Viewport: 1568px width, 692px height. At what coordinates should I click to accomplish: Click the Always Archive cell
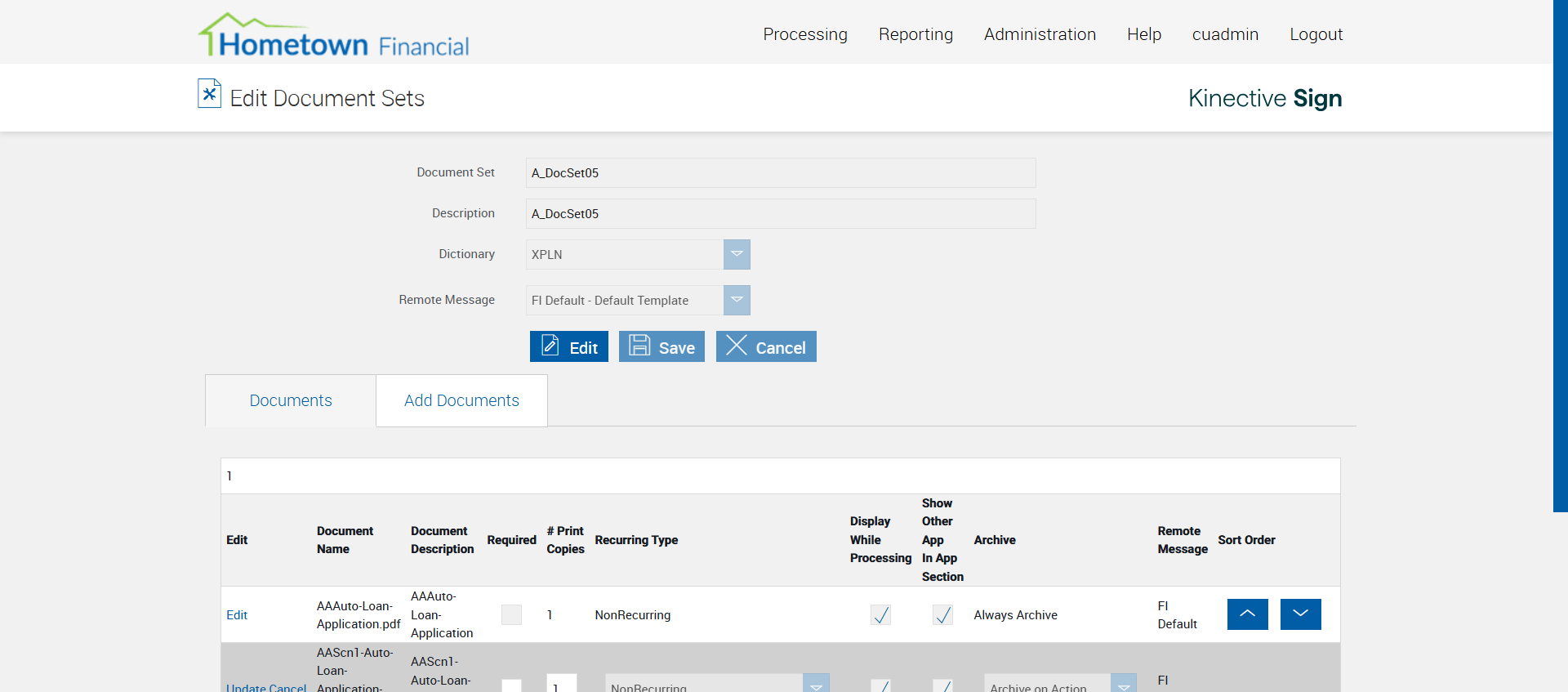(x=1015, y=615)
